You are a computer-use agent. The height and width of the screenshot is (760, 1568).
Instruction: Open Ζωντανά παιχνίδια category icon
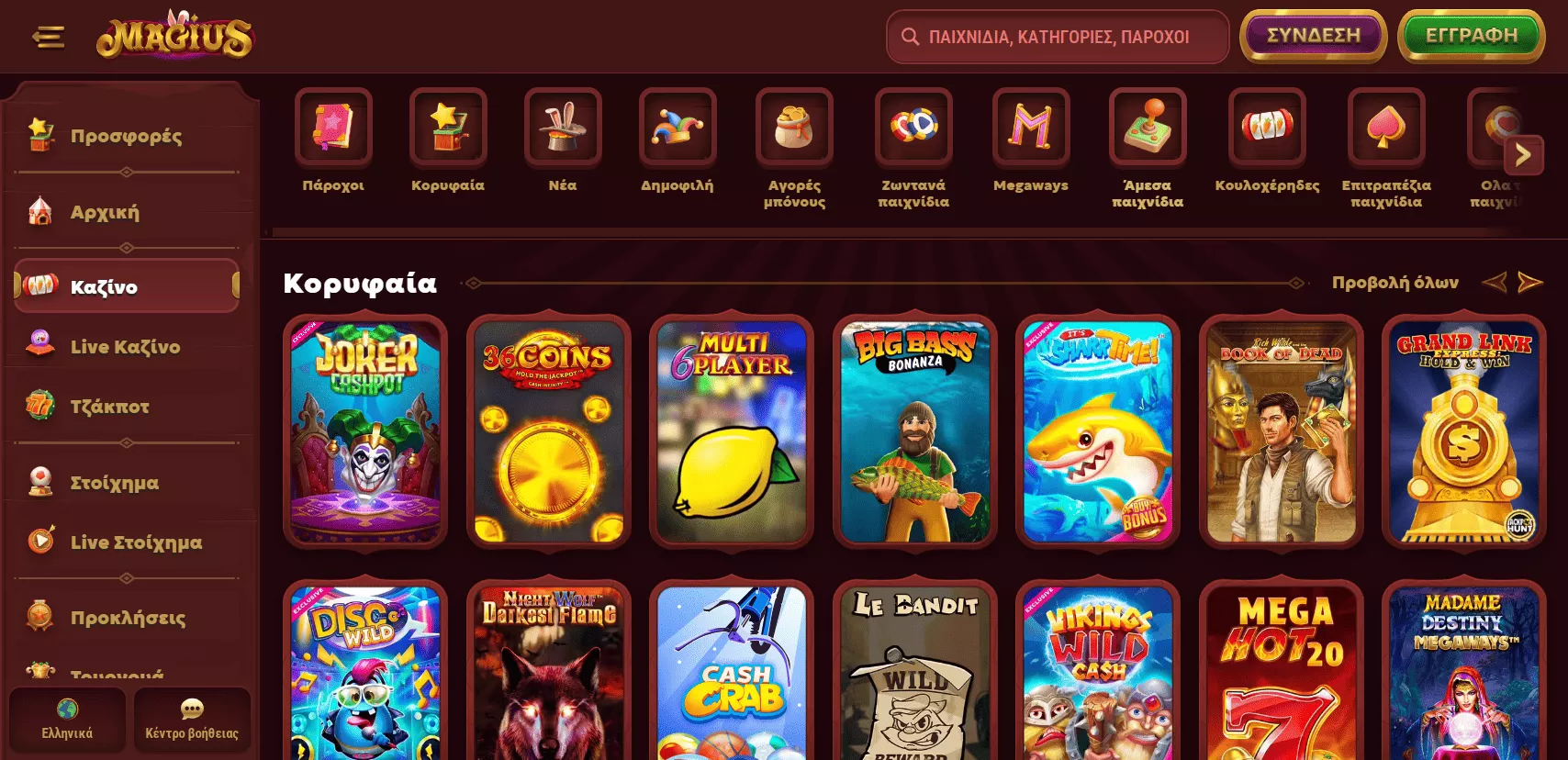tap(913, 127)
